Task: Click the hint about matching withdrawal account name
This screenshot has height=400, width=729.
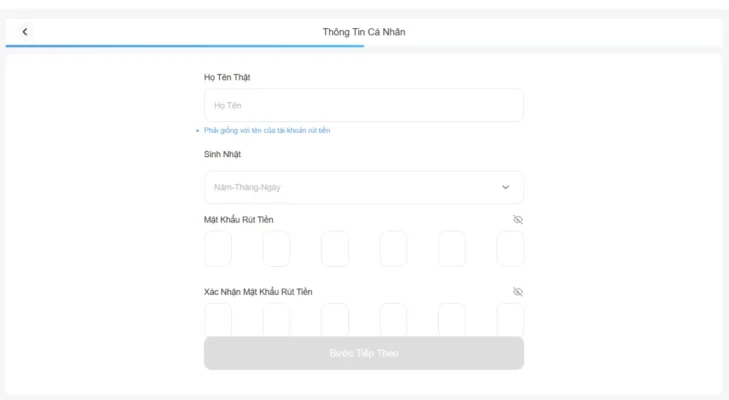Action: point(267,131)
